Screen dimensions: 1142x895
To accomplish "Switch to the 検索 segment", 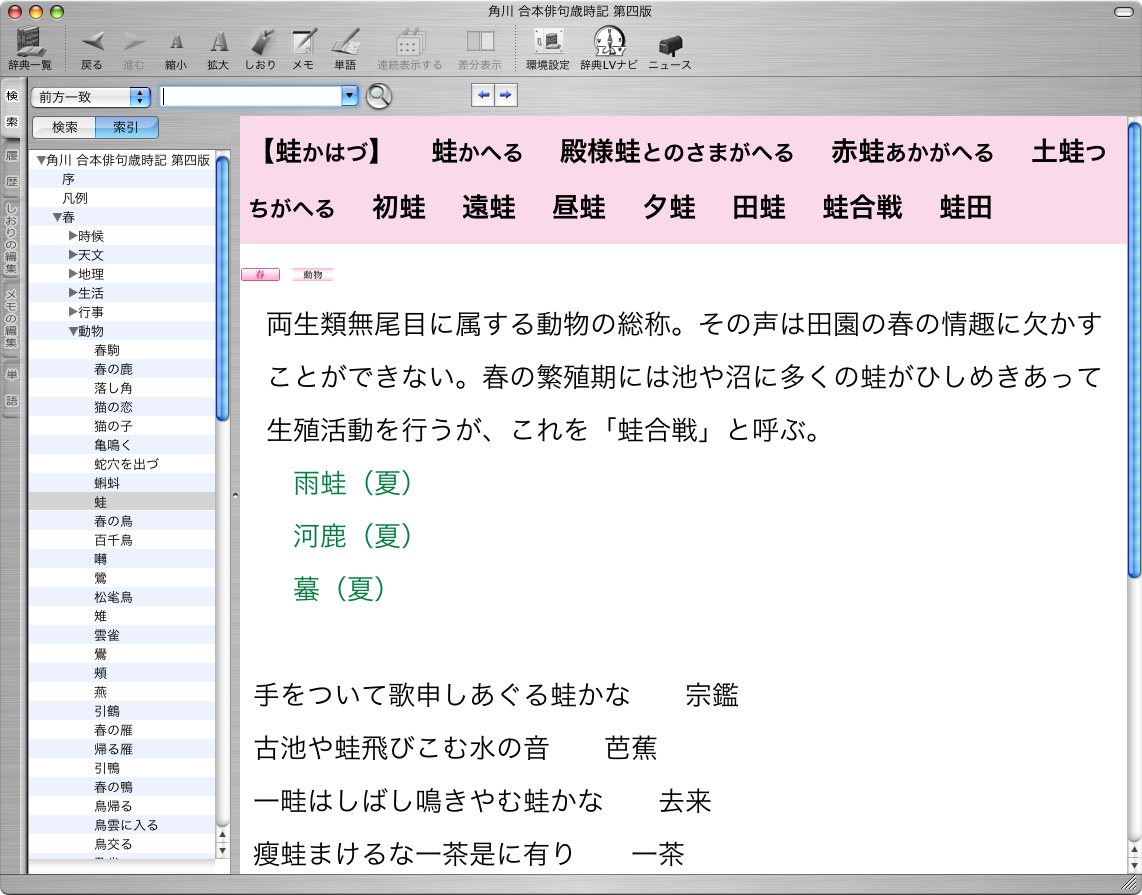I will 65,127.
